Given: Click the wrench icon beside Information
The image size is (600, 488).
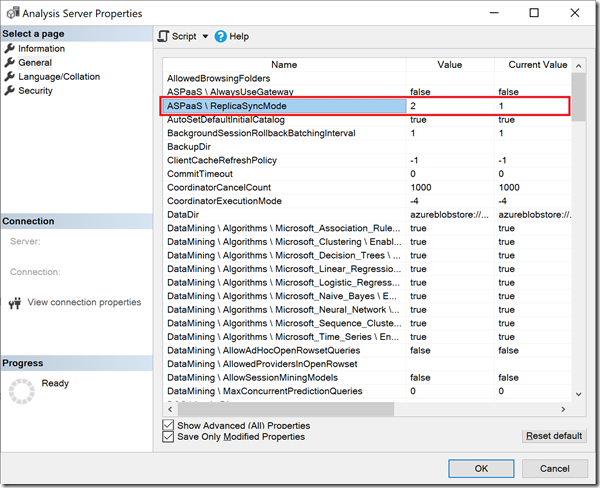Looking at the screenshot, I should (x=10, y=49).
